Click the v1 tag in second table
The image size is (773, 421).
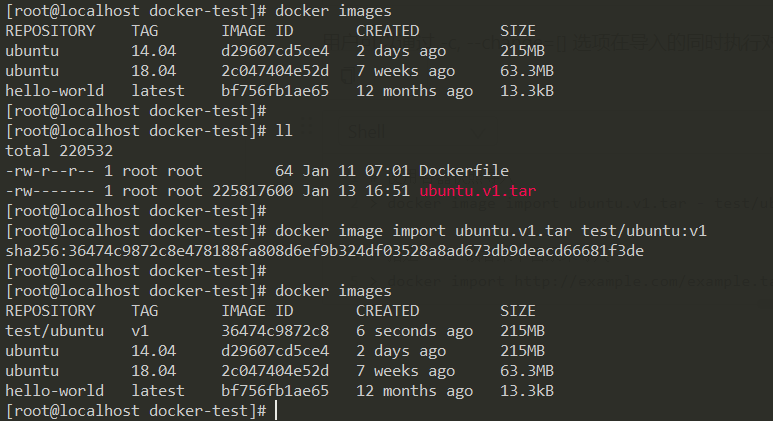coord(140,331)
